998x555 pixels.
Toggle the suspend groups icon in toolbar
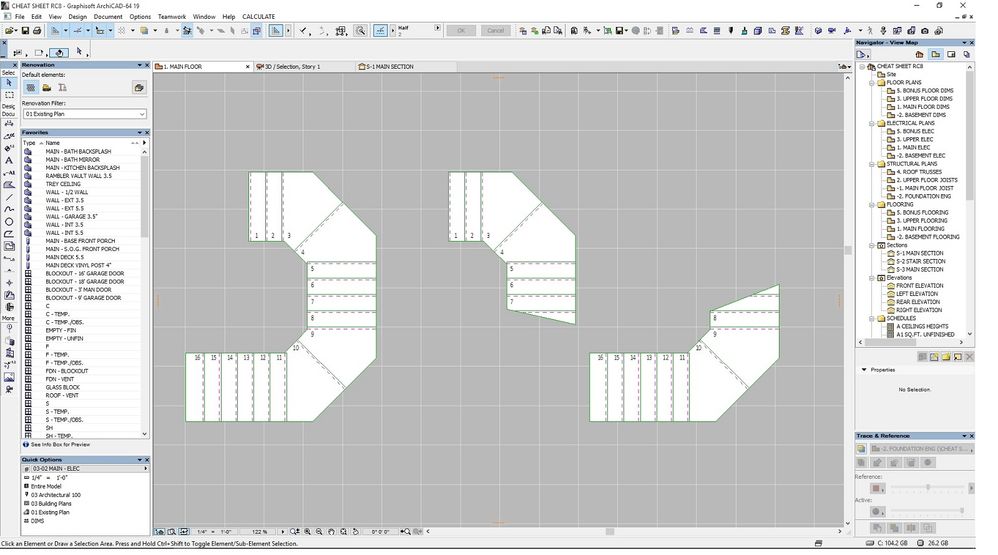[186, 31]
